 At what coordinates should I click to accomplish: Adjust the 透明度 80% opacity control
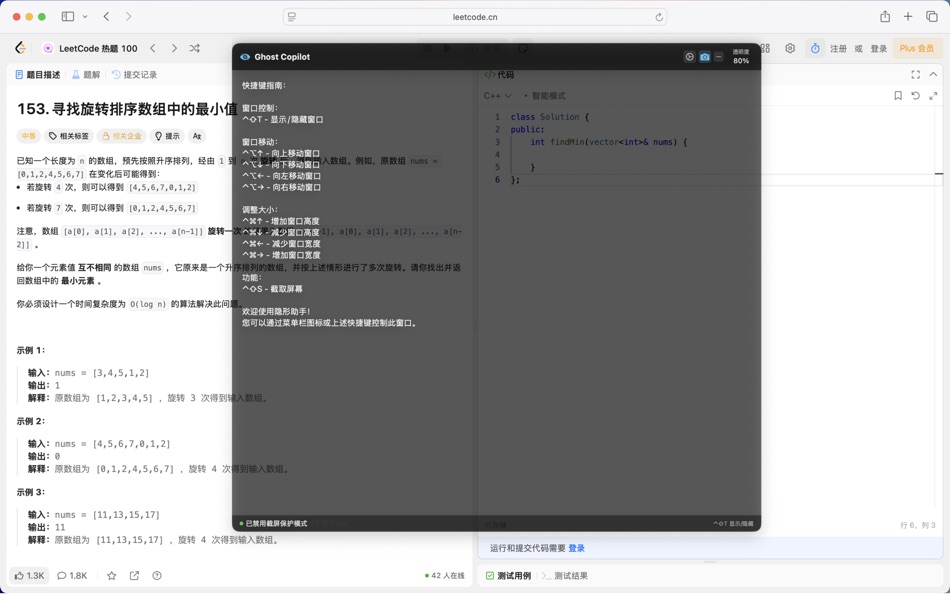tap(741, 56)
